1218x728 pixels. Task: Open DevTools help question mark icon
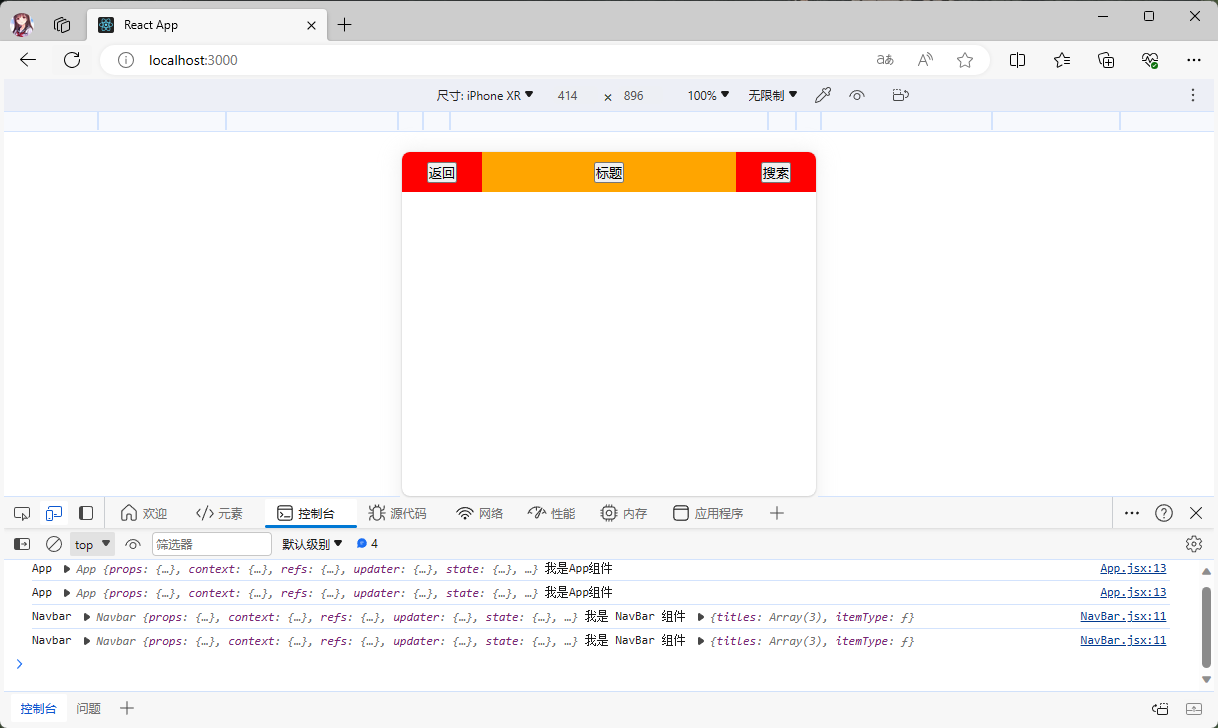click(1164, 513)
